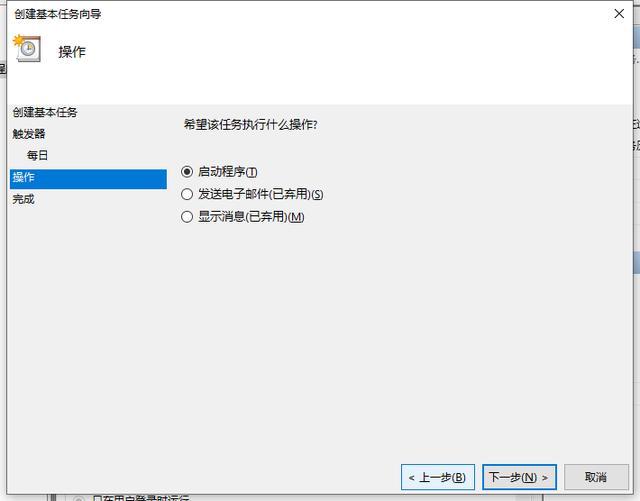
Task: Click the clock wizard icon in the header
Action: (27, 49)
